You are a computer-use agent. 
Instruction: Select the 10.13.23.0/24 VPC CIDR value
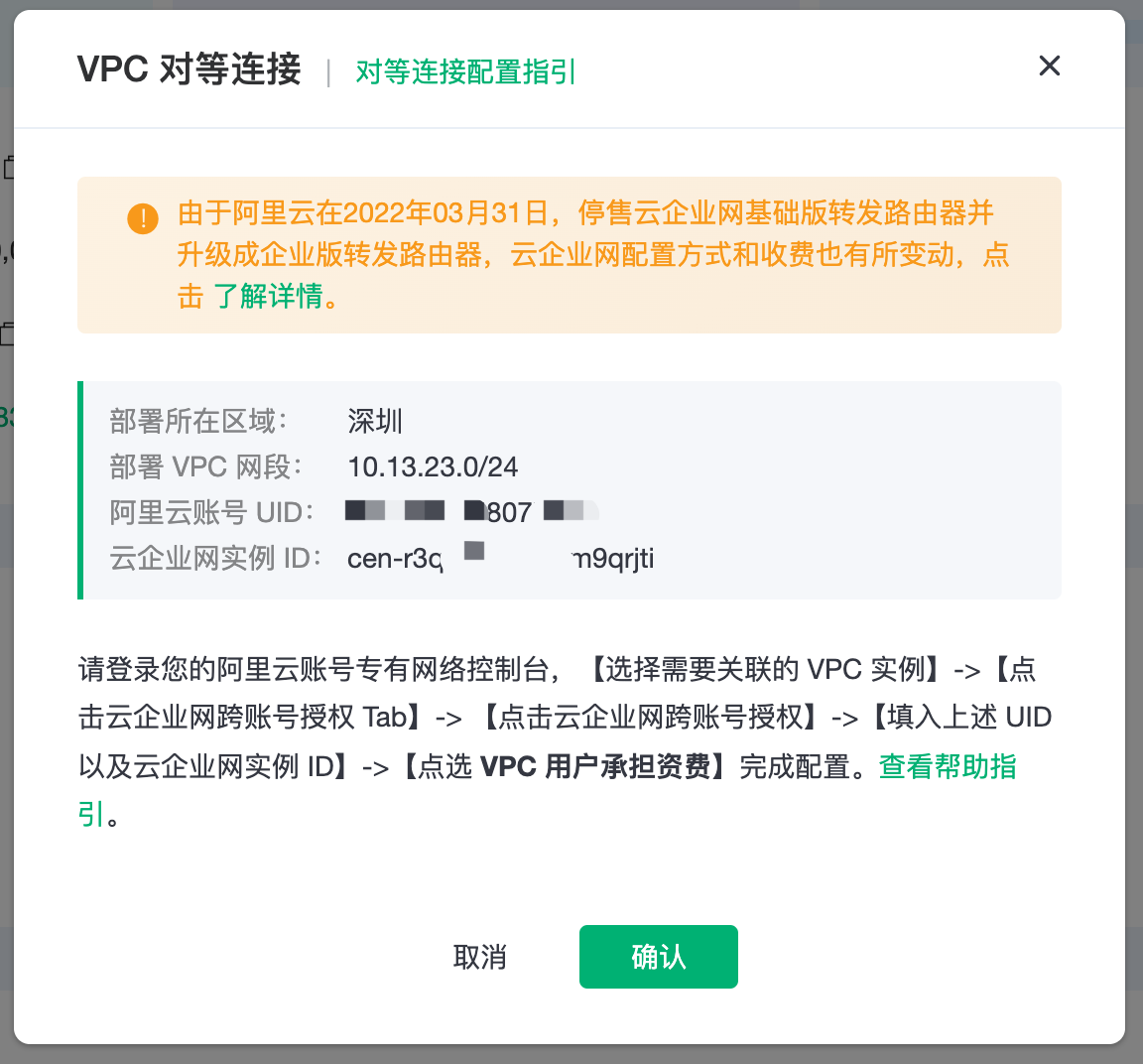(433, 466)
